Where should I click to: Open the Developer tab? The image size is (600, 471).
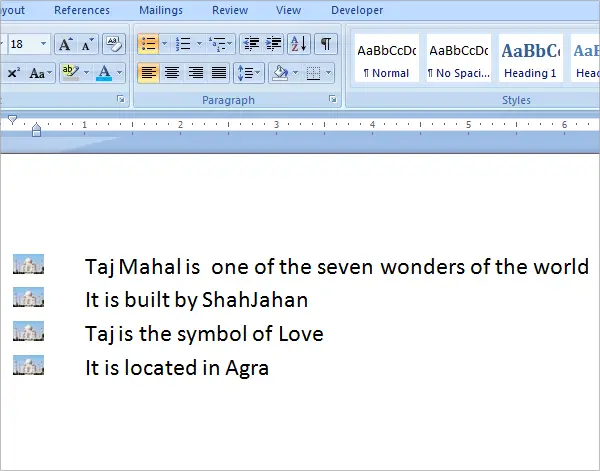click(x=357, y=10)
